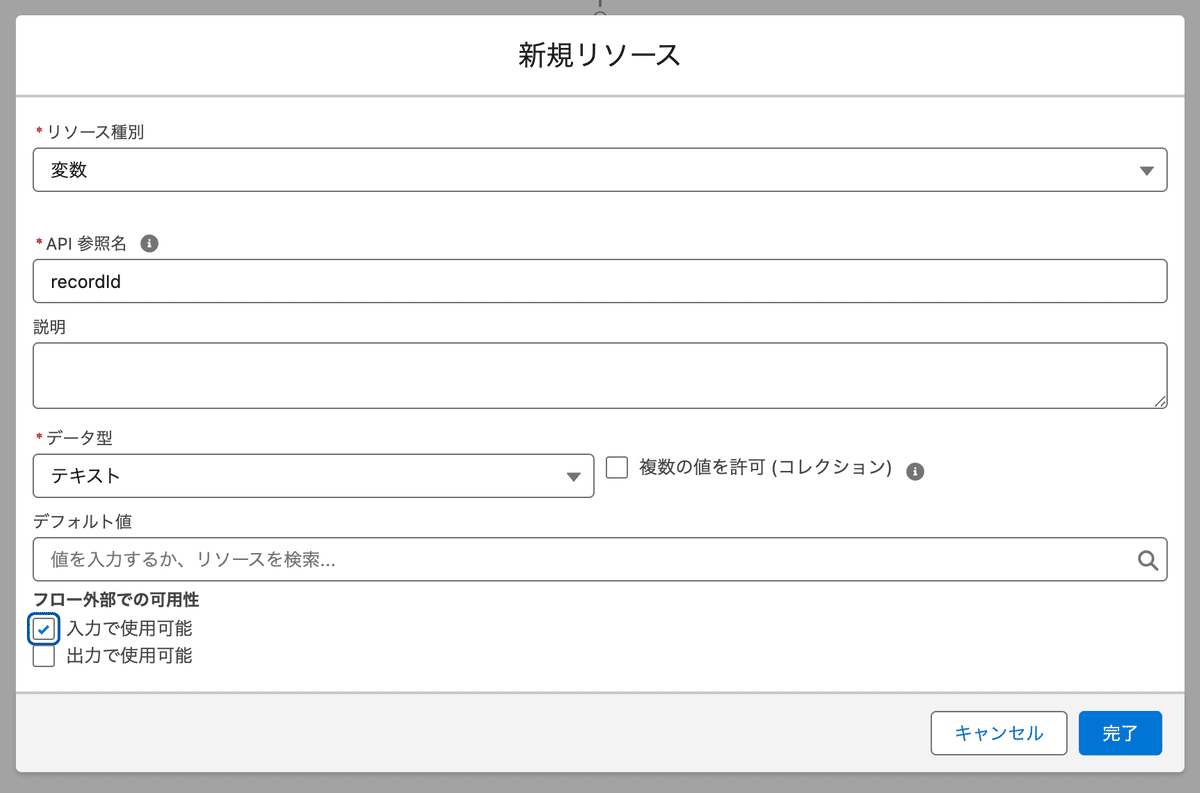Click the info icon beside 複数の値を許可 (コレクション)
This screenshot has width=1200, height=793.
click(x=915, y=471)
